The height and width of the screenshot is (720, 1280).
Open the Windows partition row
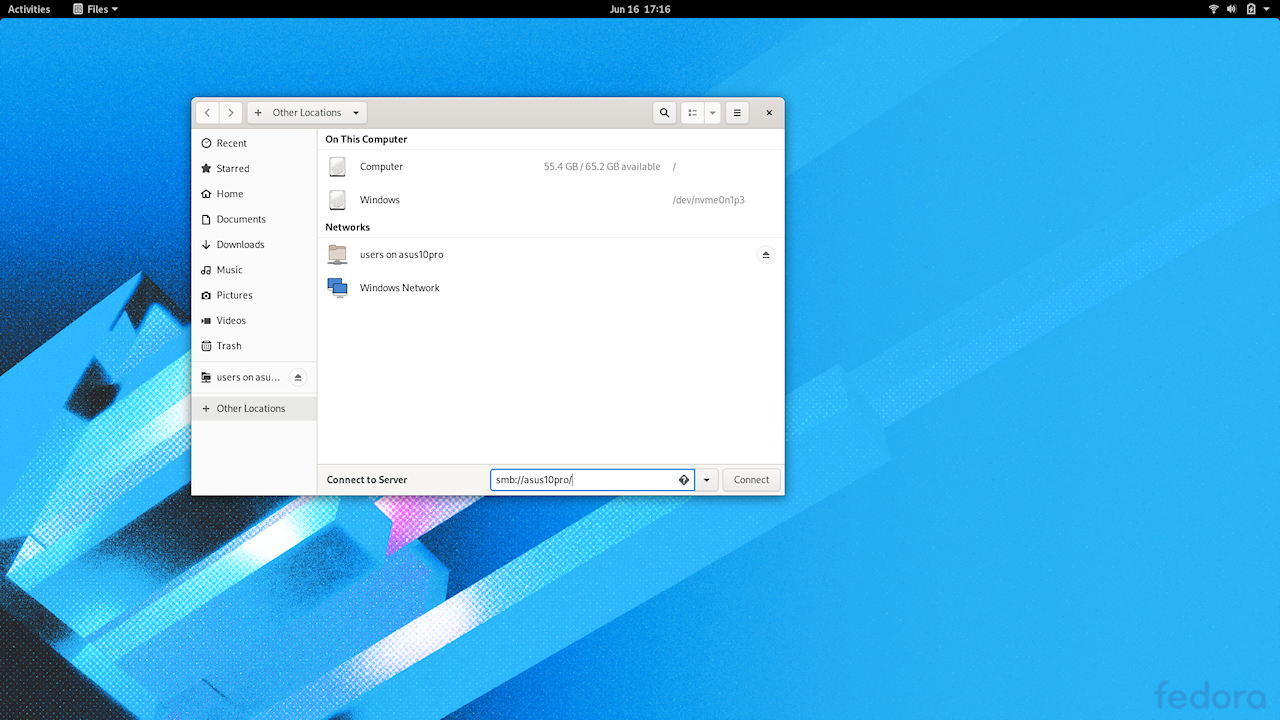551,200
